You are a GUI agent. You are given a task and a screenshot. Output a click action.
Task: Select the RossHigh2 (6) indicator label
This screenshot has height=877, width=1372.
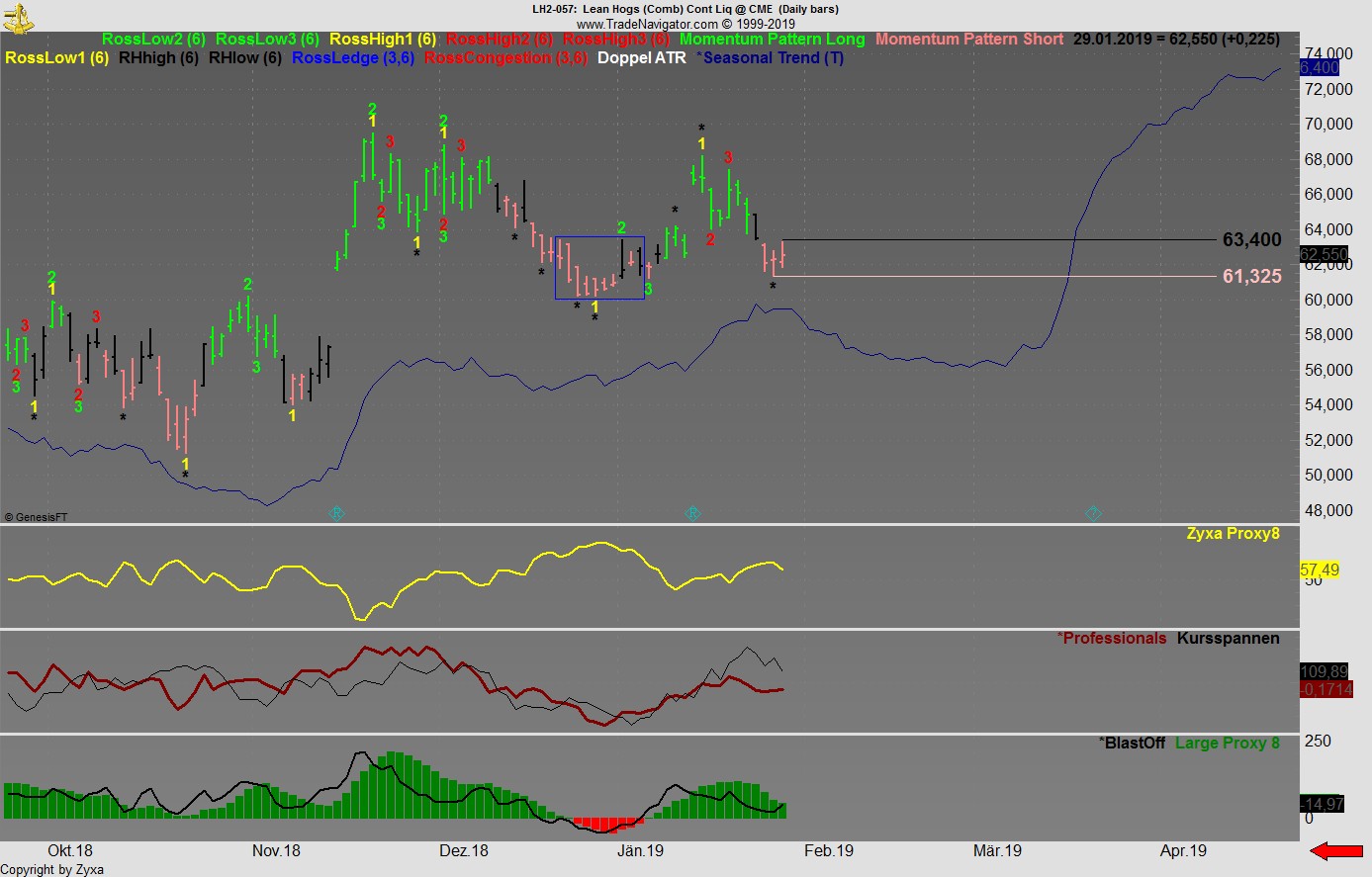point(500,40)
